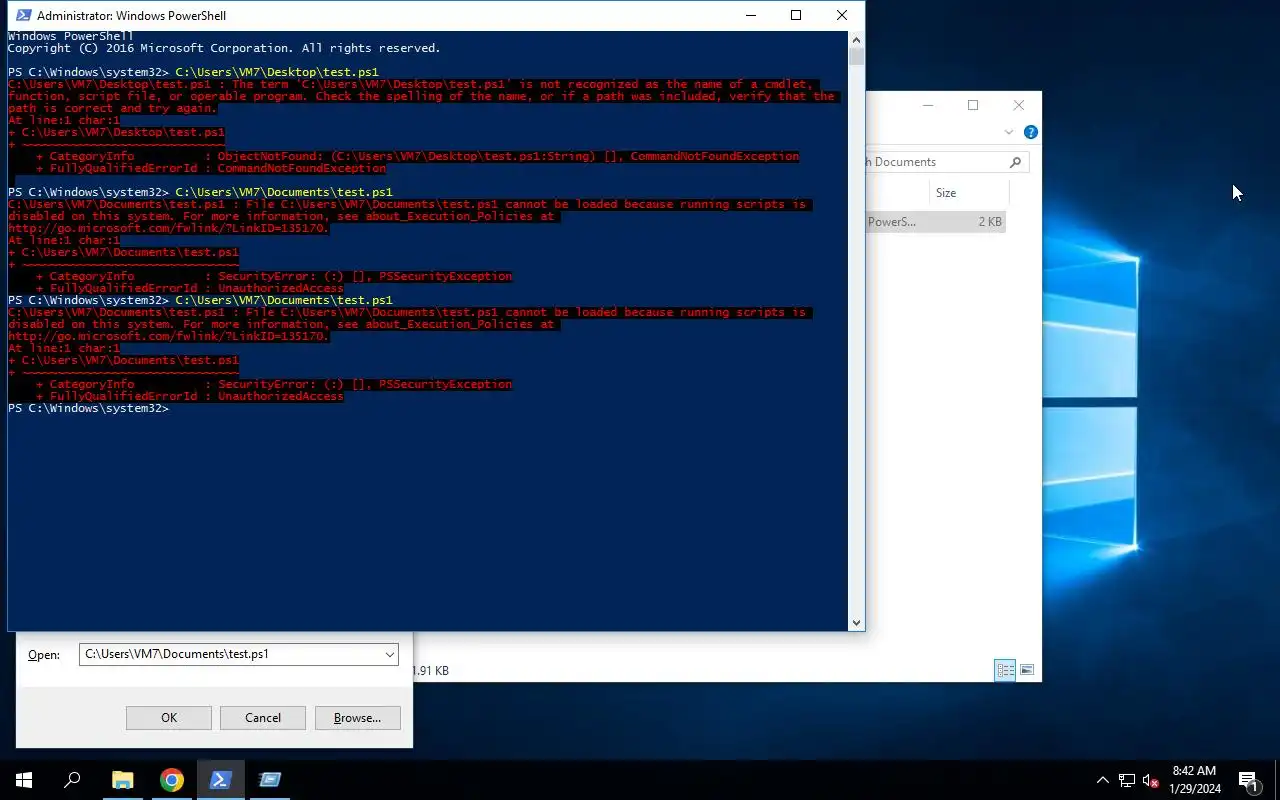Open the notification action center

pos(1248,780)
